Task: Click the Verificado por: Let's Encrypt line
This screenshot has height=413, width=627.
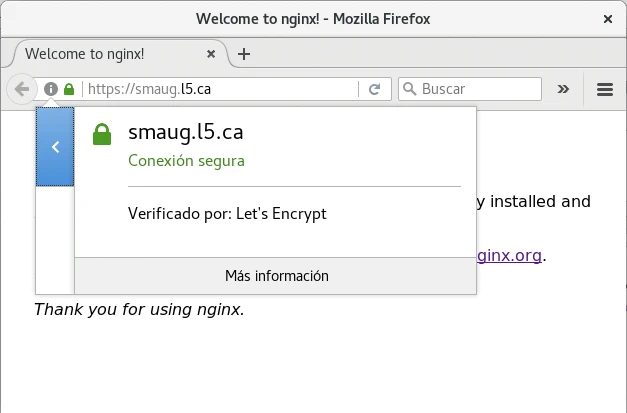Action: click(227, 213)
